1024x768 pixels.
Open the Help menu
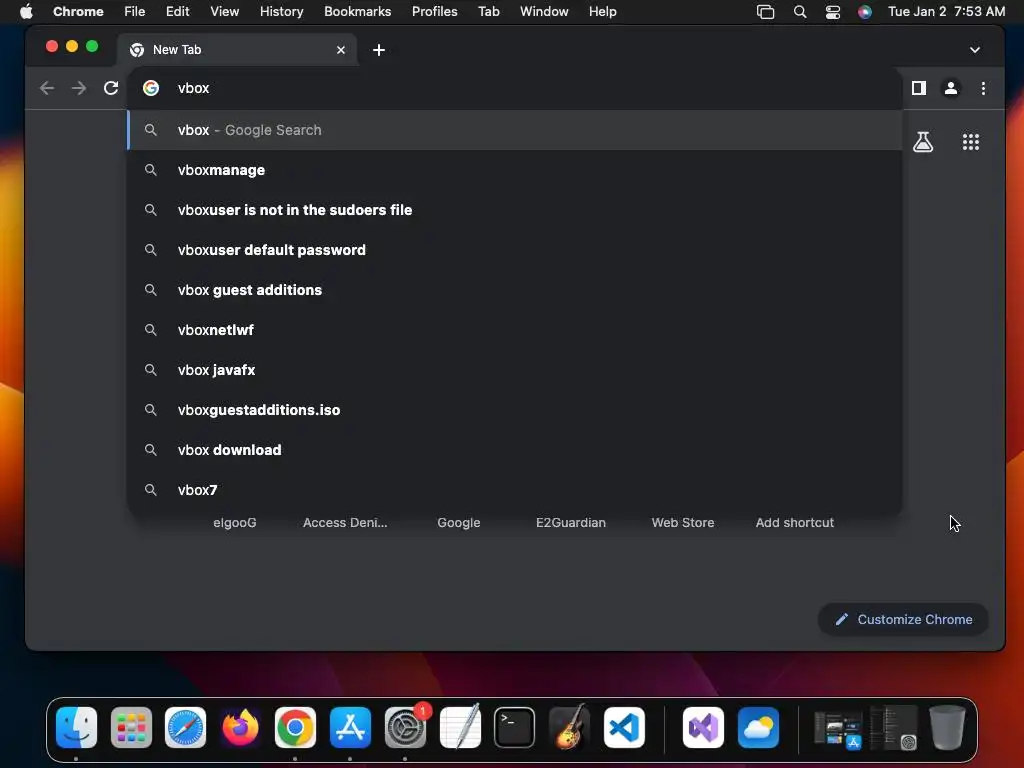click(x=602, y=12)
